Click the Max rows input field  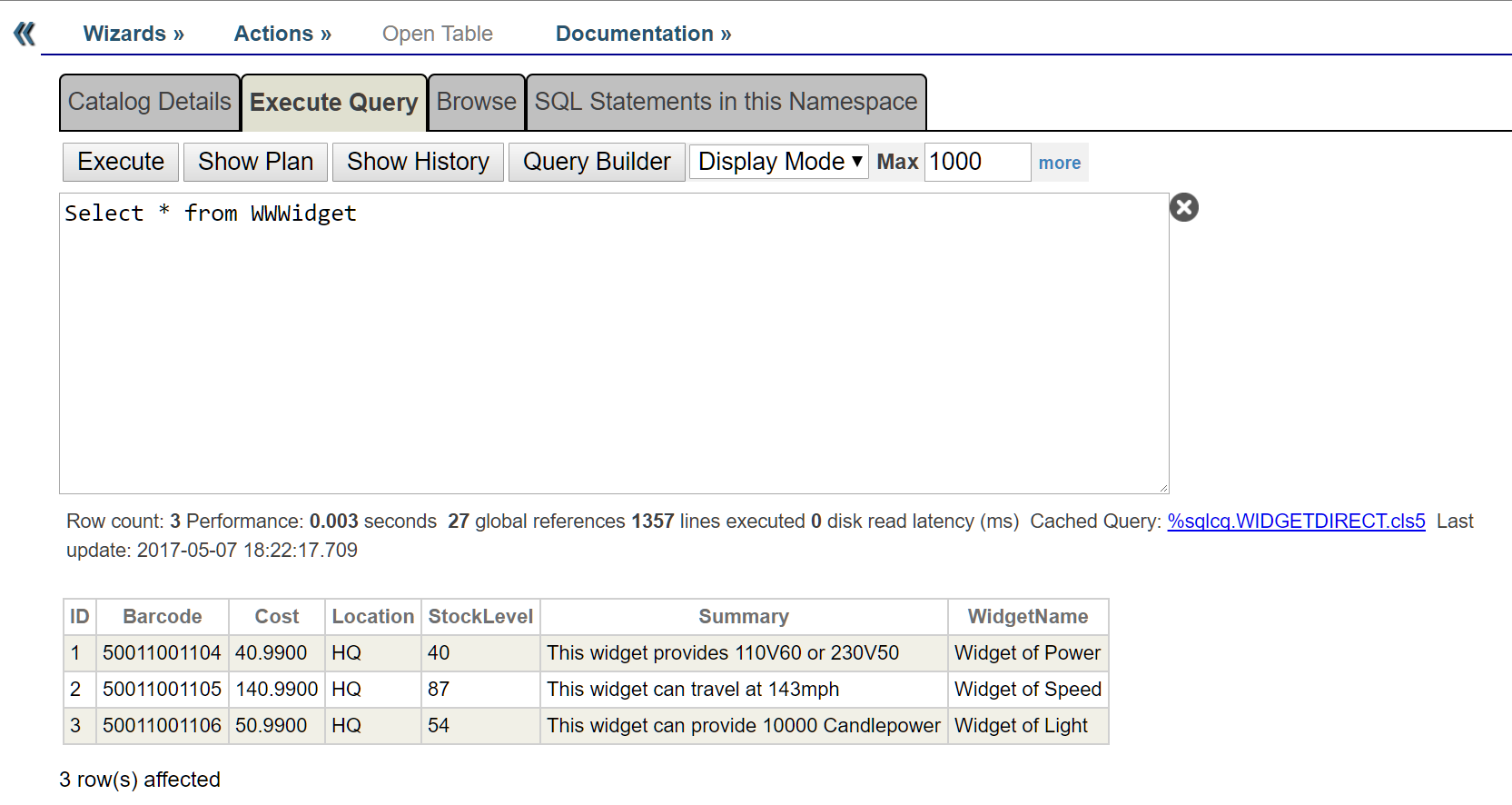(976, 162)
